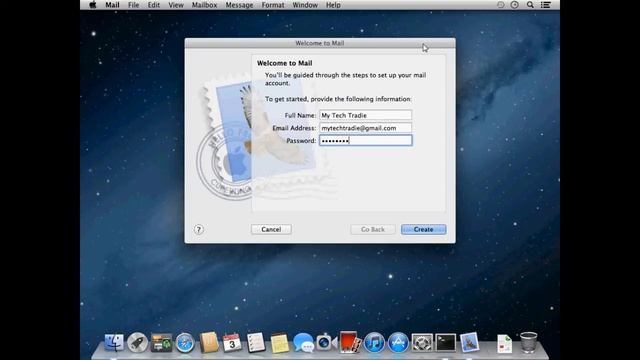Click the 'Welcome to Mail' bold heading

(x=284, y=63)
